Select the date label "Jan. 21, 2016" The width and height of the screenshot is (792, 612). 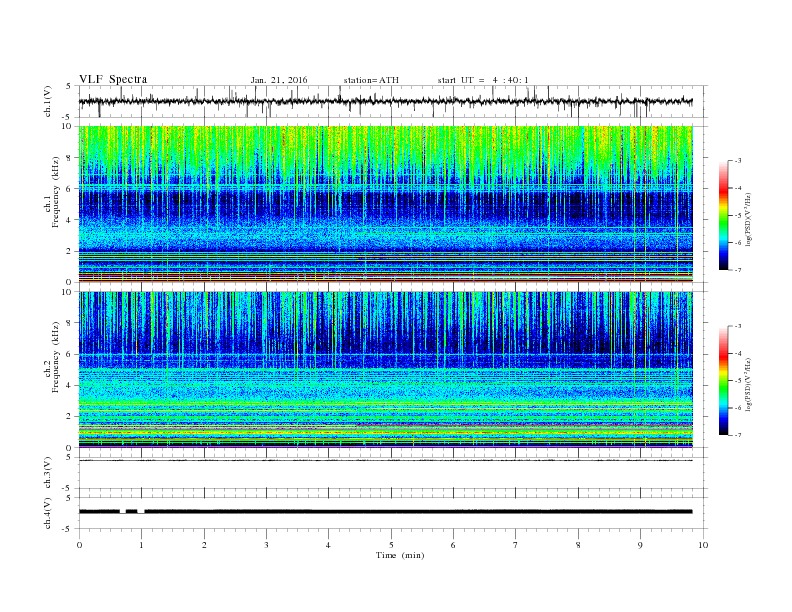click(x=279, y=80)
